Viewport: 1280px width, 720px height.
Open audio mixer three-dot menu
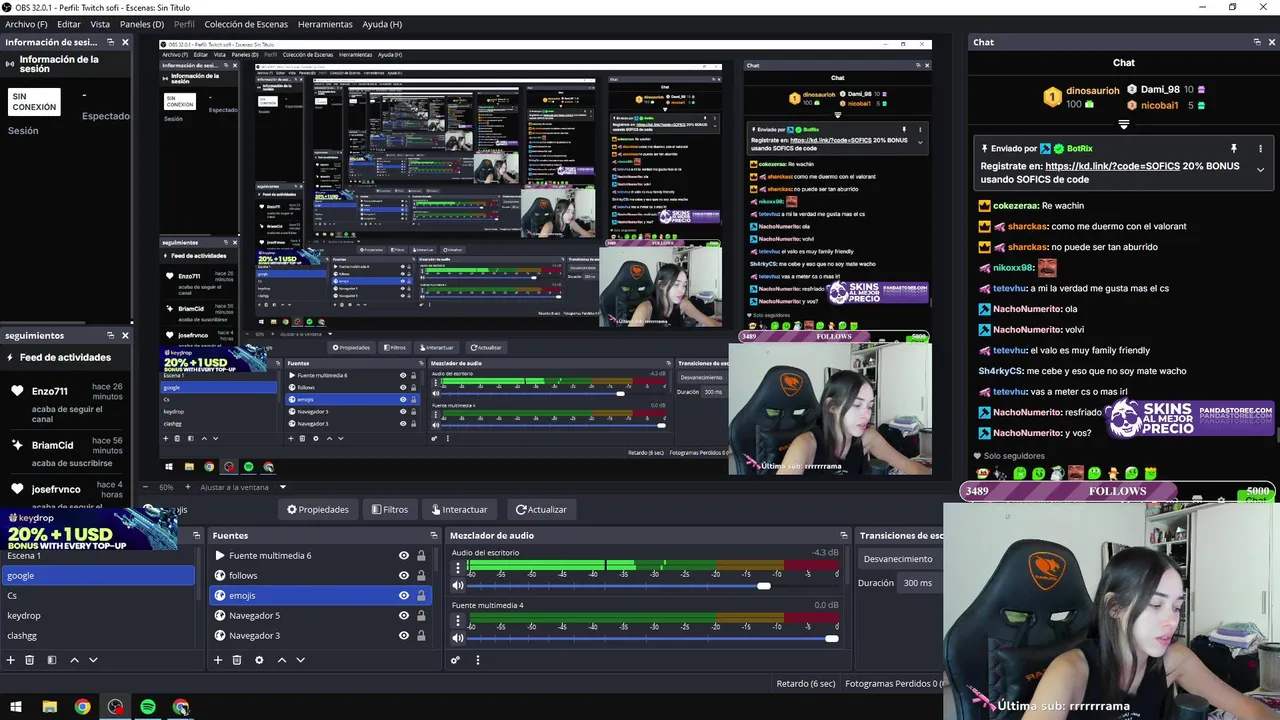pos(477,660)
